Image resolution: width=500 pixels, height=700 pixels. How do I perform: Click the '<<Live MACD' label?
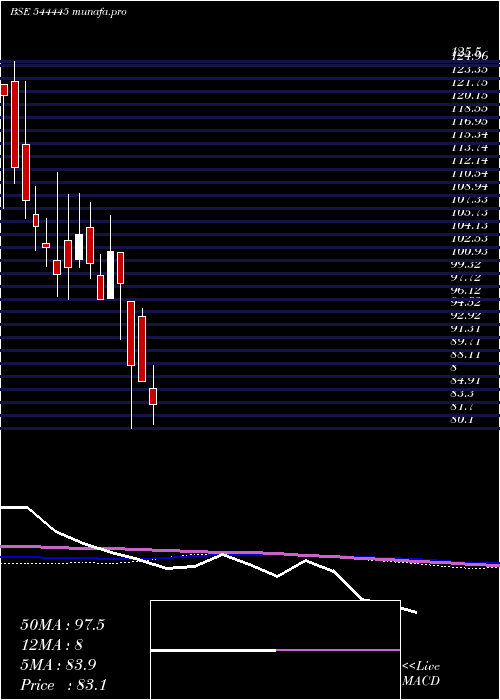(x=421, y=674)
